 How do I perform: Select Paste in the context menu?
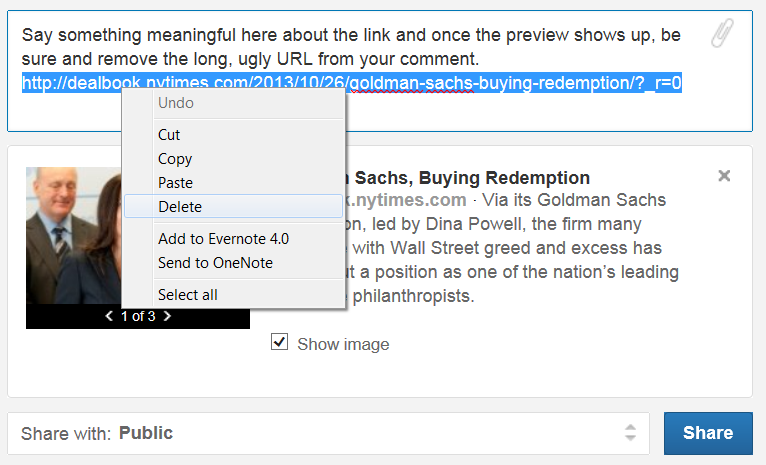[x=175, y=183]
